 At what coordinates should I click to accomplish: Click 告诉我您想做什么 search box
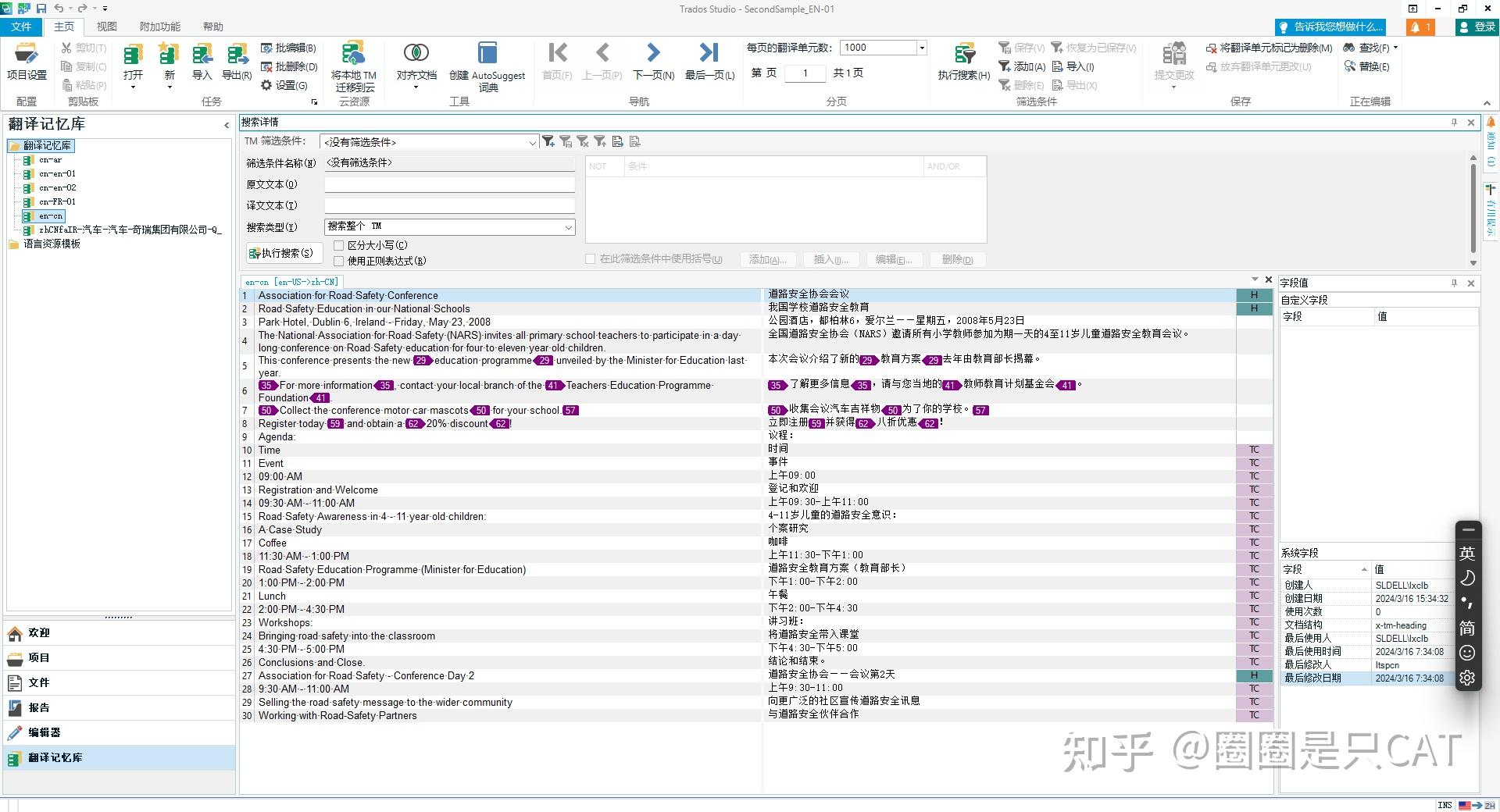pos(1330,27)
